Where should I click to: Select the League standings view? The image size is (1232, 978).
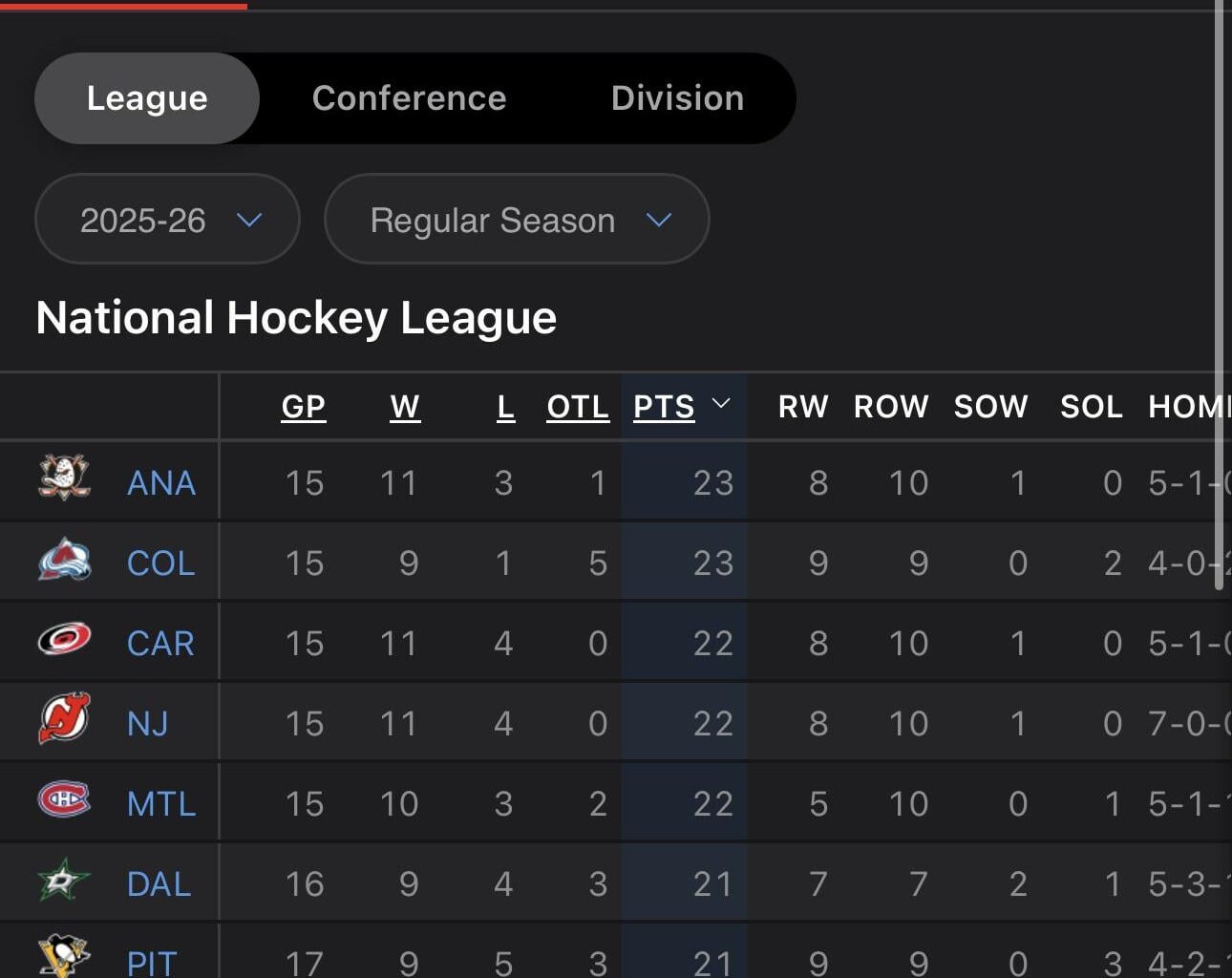point(146,97)
